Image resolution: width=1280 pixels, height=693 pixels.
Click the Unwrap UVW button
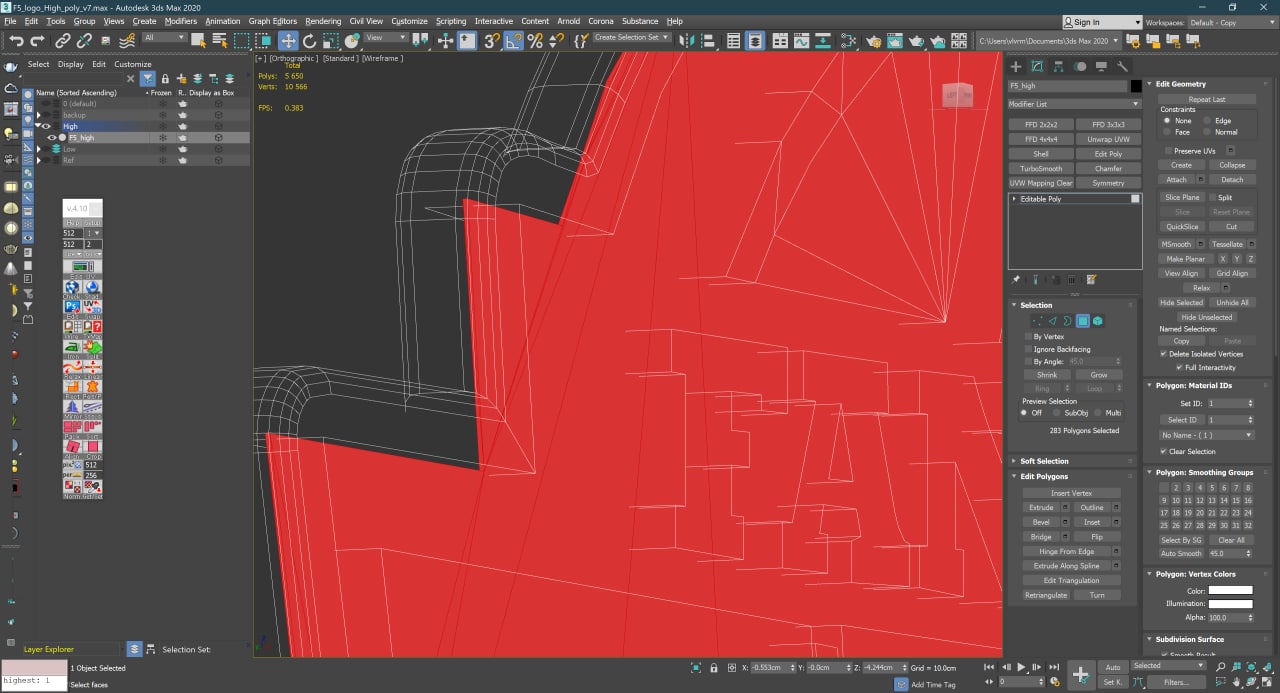pos(1108,140)
